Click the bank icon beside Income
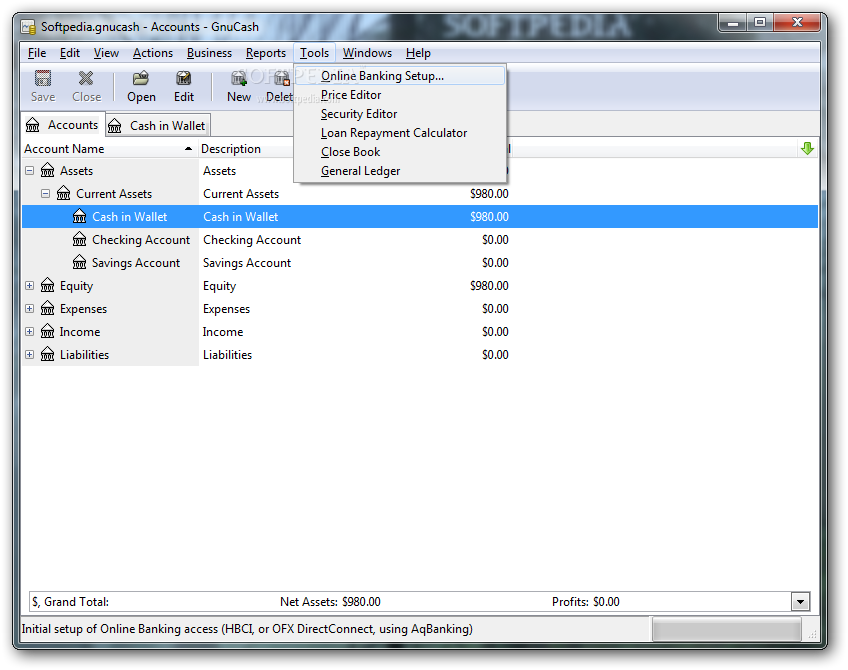848x670 pixels. (48, 331)
